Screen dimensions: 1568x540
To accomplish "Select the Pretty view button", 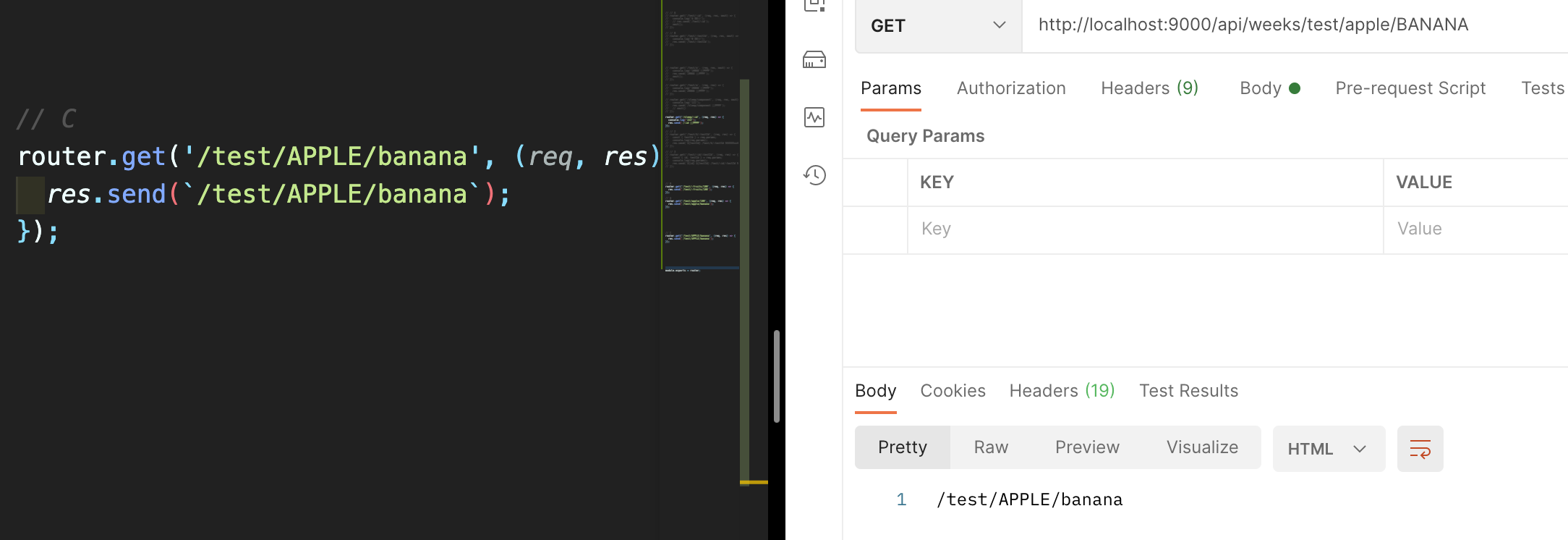I will [903, 447].
